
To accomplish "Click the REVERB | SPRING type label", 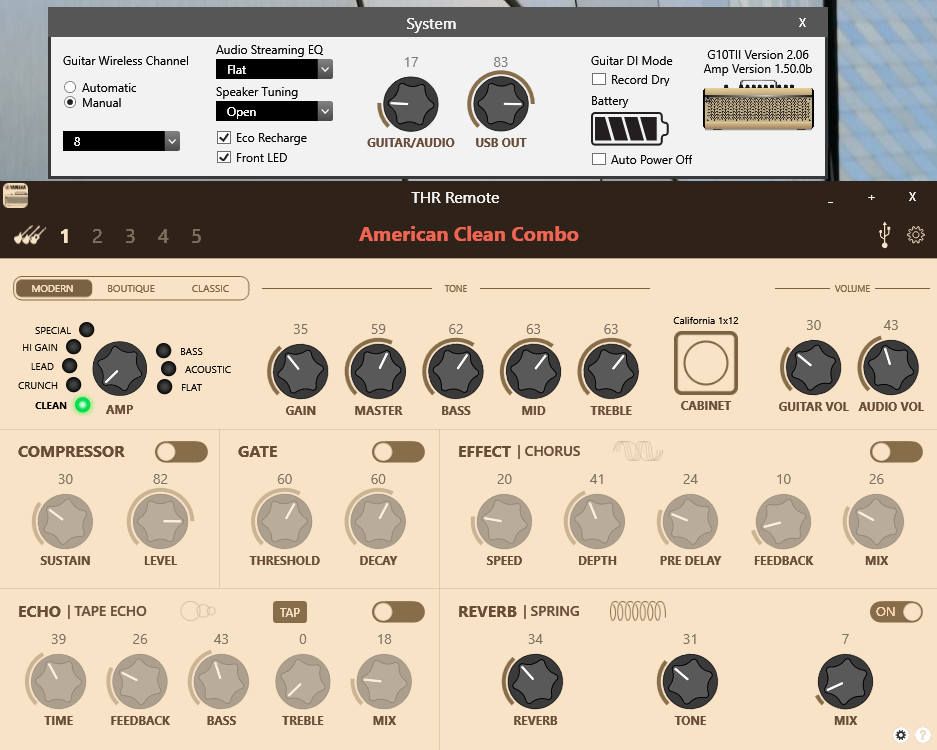I will coord(519,611).
